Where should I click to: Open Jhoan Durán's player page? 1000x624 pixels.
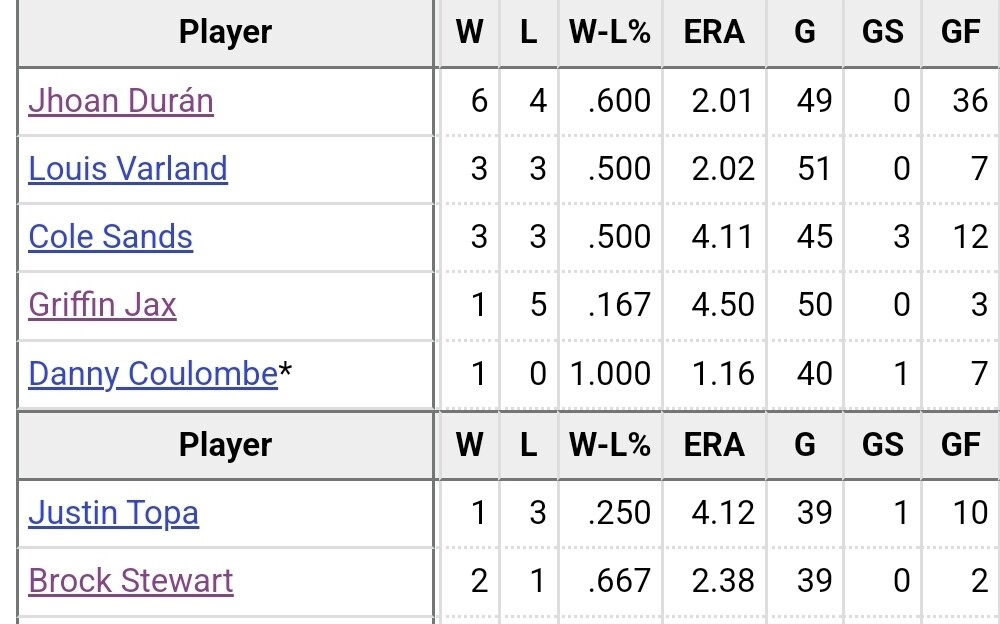[x=120, y=101]
